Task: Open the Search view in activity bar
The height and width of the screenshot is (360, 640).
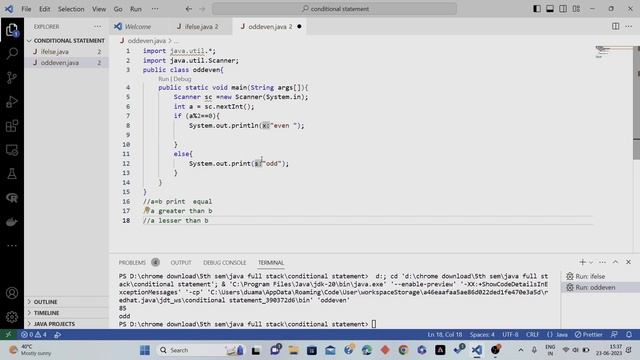Action: click(12, 53)
